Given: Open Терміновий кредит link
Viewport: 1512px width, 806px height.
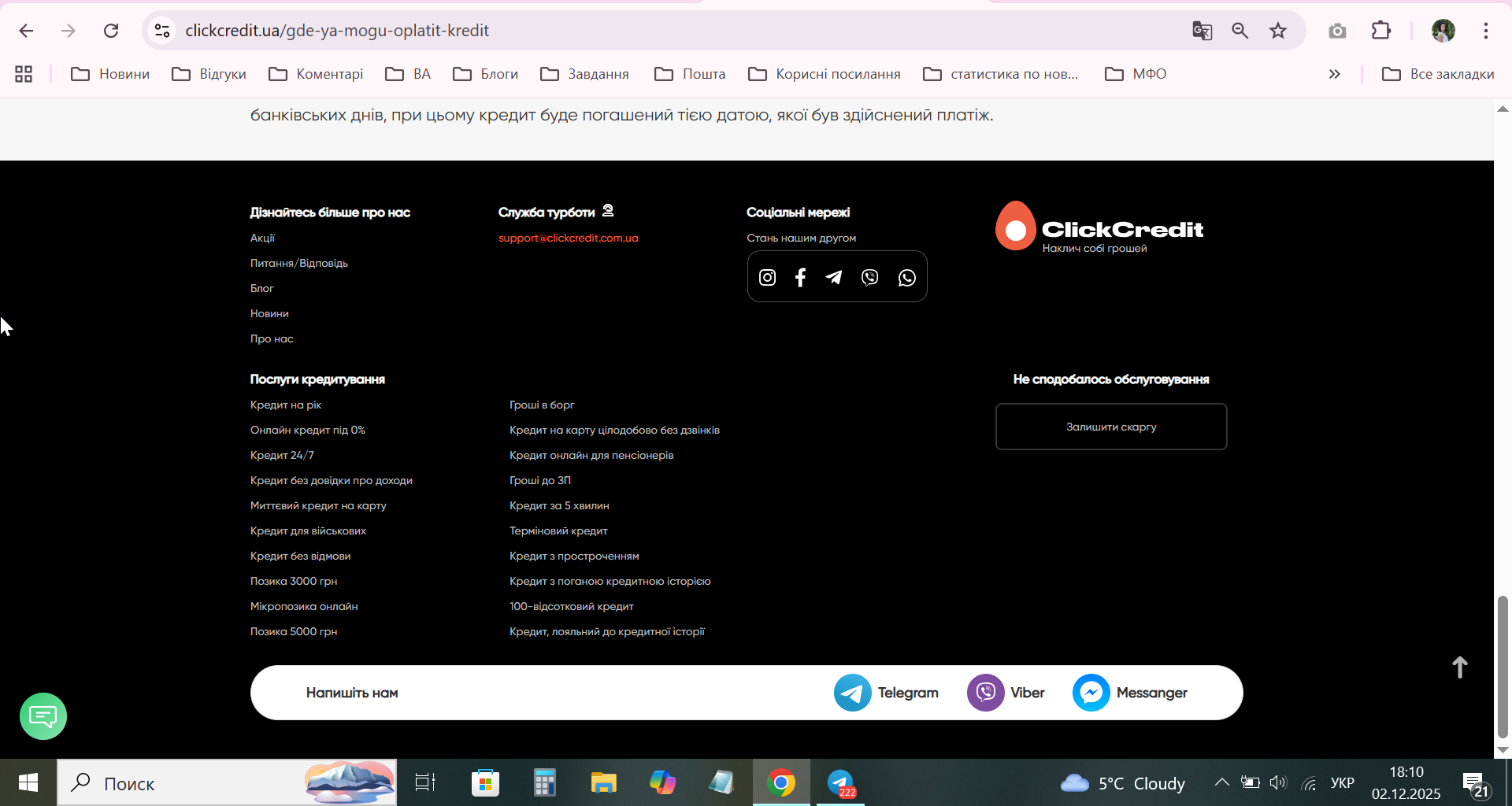Looking at the screenshot, I should pos(558,531).
